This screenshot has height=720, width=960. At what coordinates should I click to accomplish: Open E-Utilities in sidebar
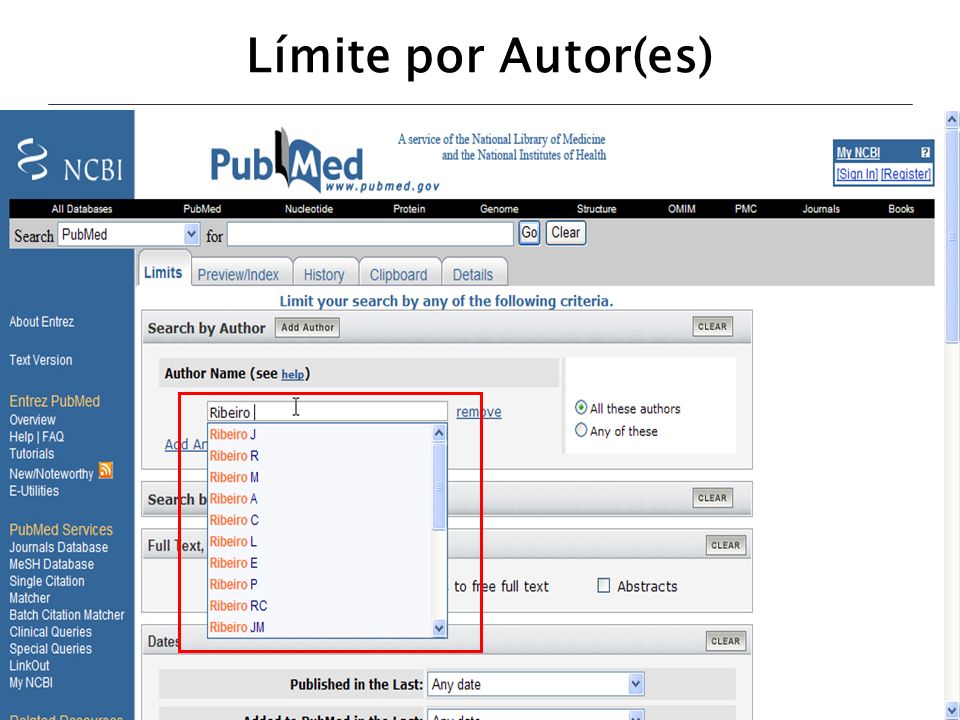(x=34, y=491)
